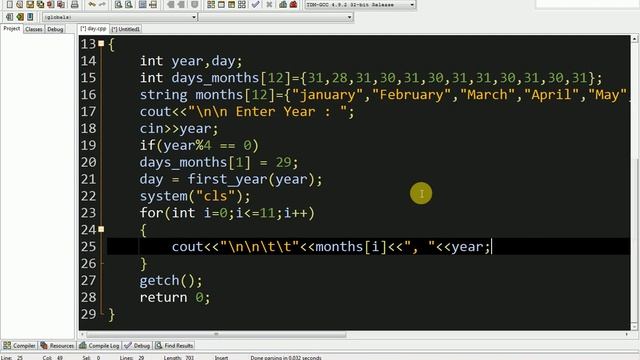
Task: Click the editor's scroll-right arrow
Action: [627, 334]
